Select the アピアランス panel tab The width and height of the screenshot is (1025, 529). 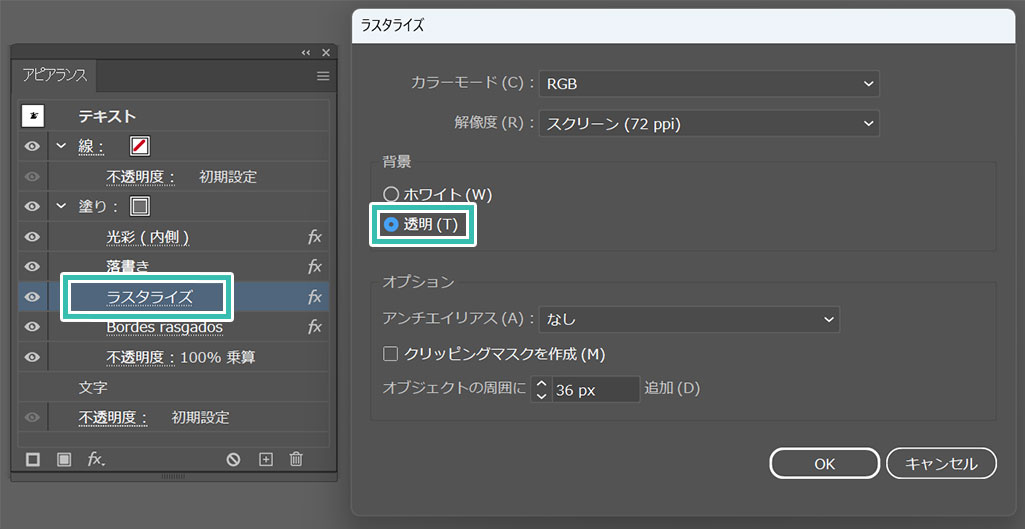coord(55,76)
